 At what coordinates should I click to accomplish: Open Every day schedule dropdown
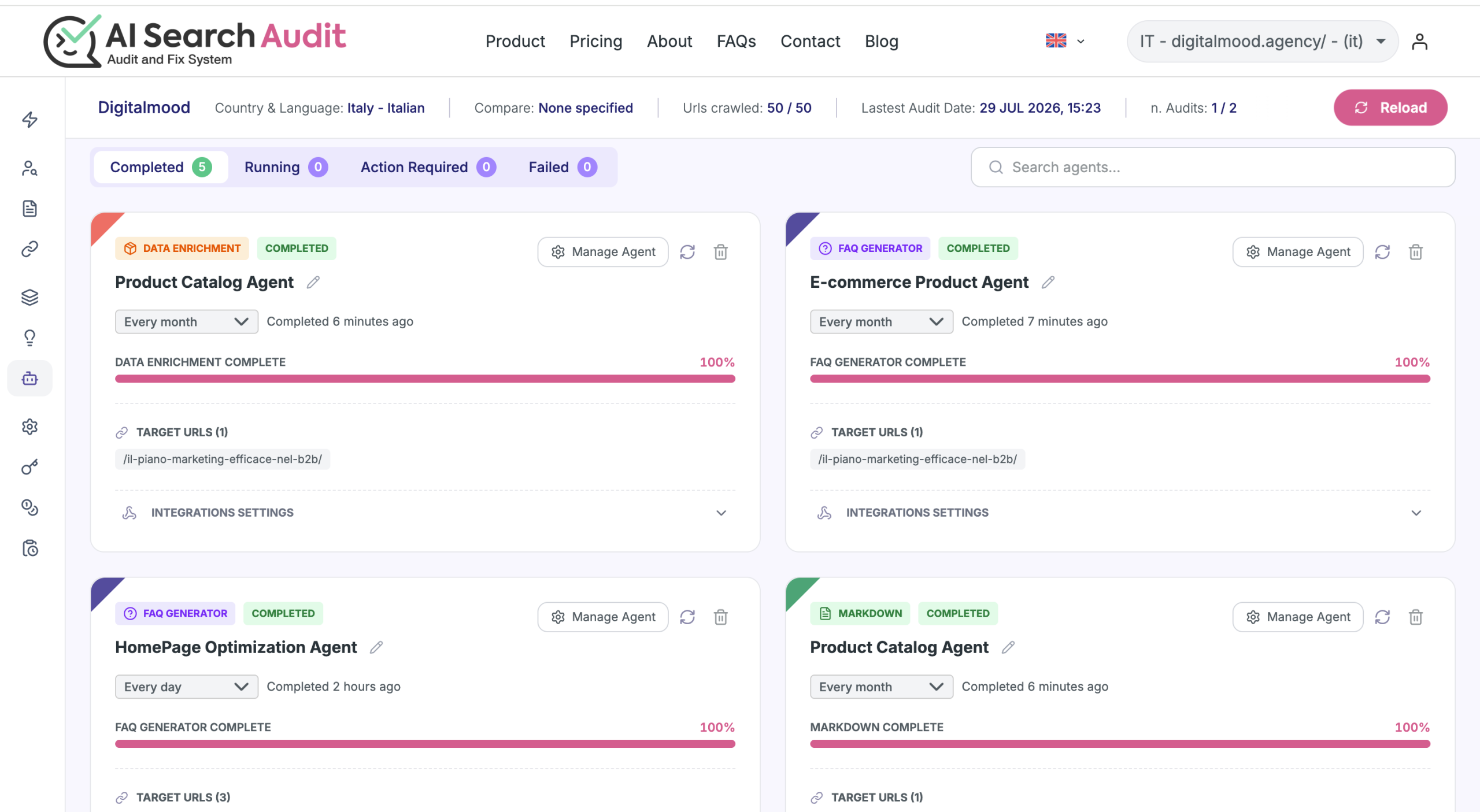click(x=186, y=687)
